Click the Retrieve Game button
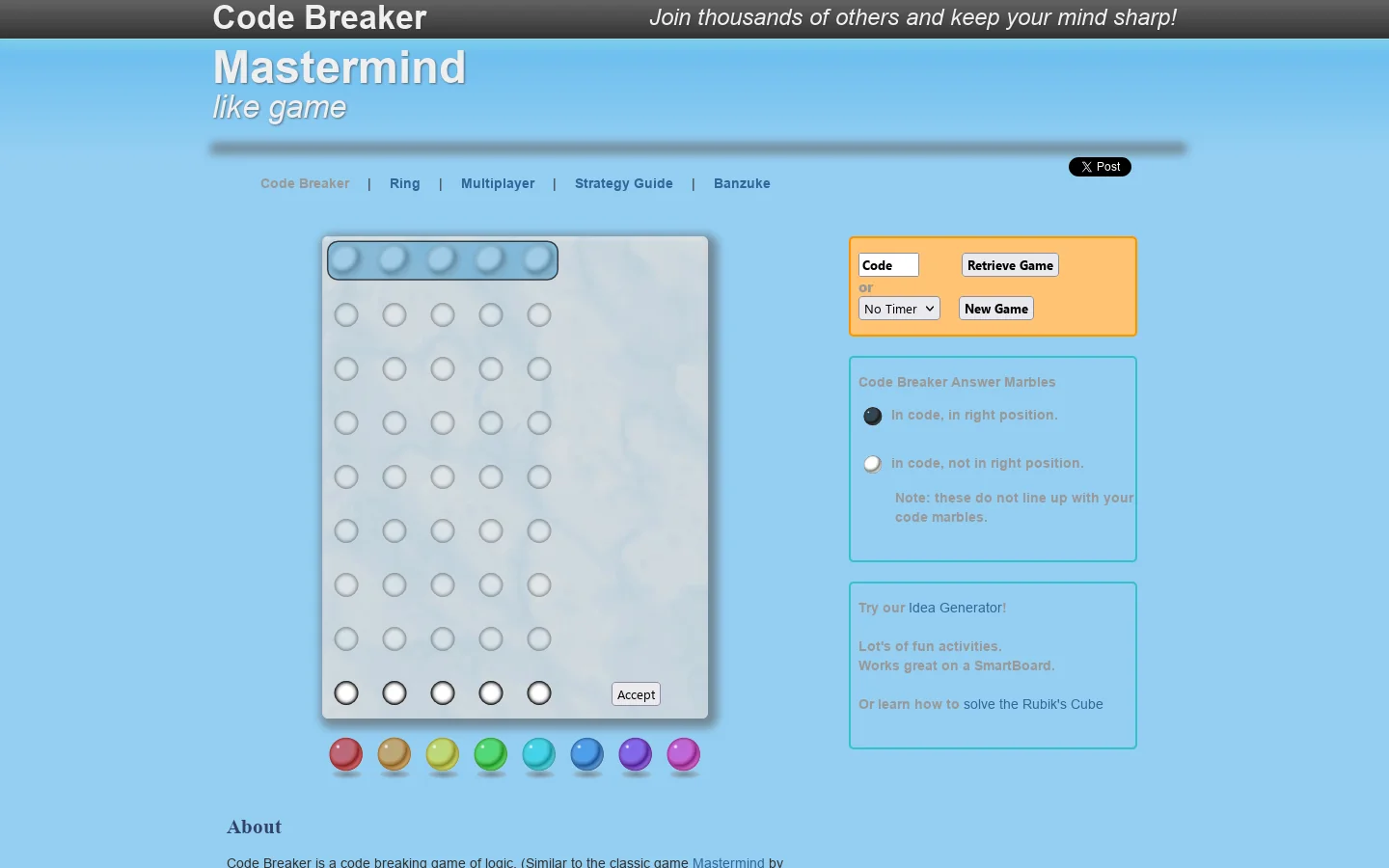The image size is (1389, 868). tap(1010, 265)
